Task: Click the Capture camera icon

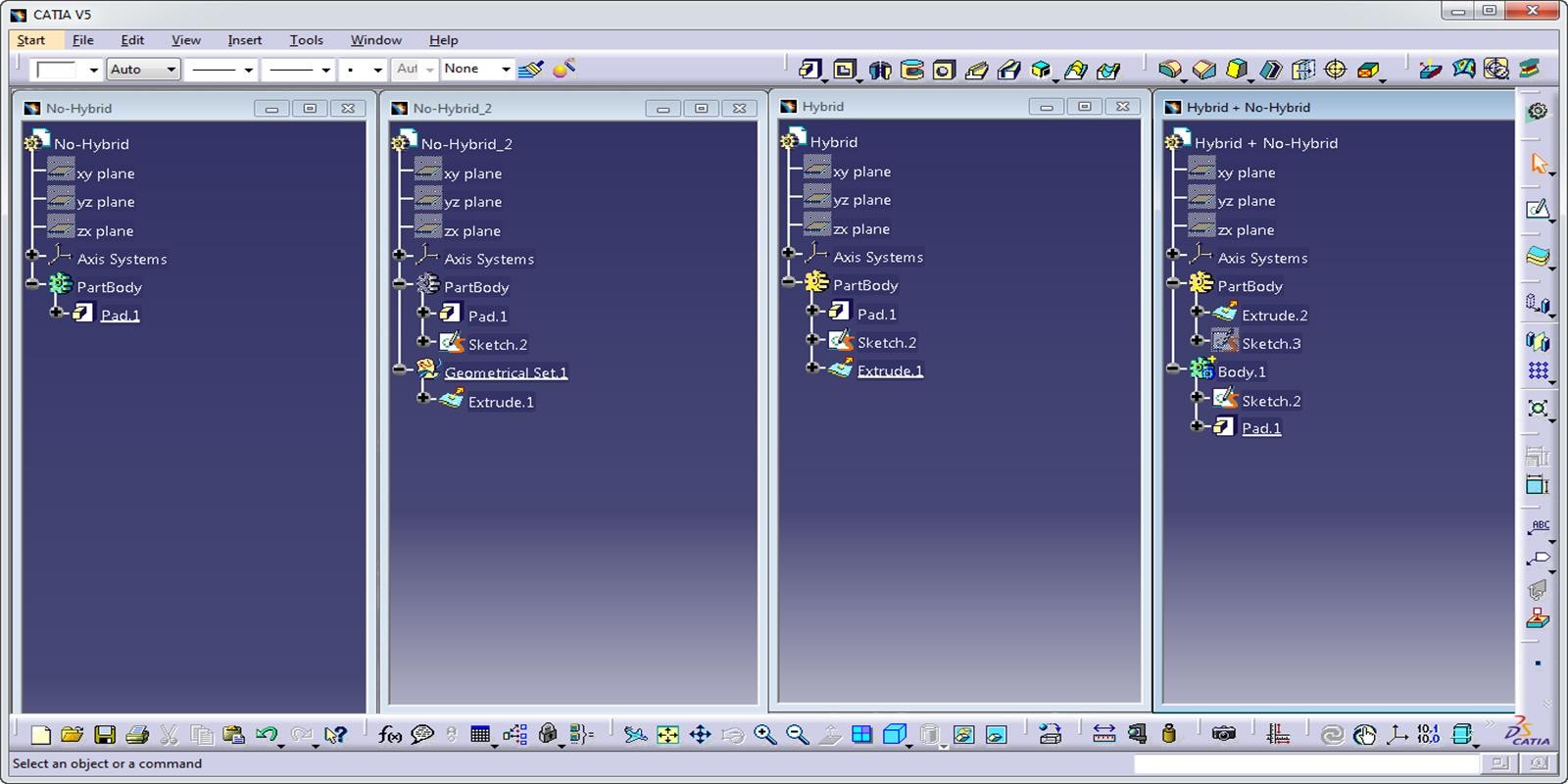Action: (x=1223, y=734)
